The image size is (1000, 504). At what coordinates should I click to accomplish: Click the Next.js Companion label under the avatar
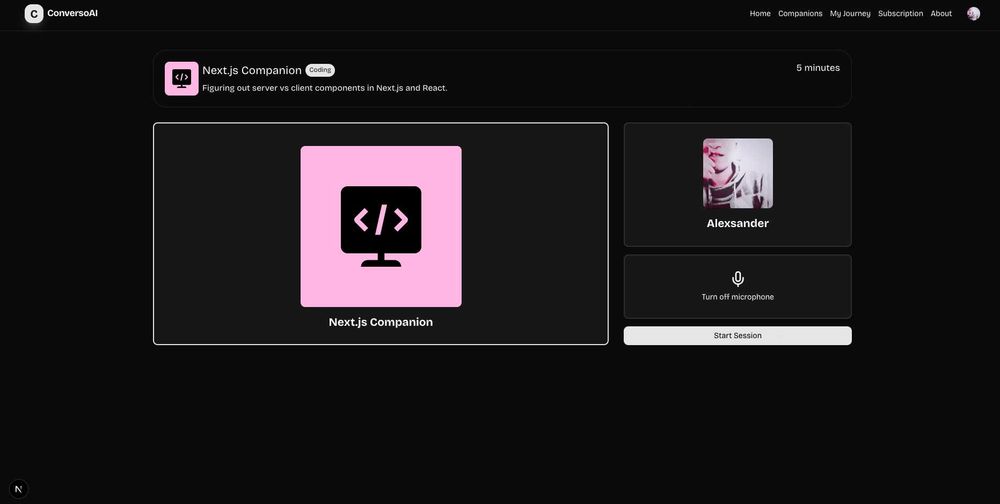[381, 322]
